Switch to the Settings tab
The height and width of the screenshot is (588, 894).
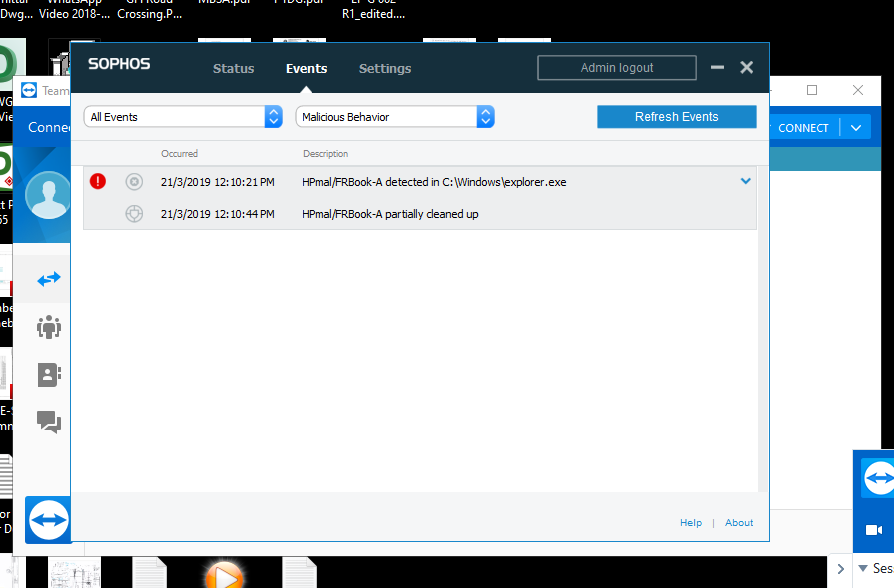385,69
